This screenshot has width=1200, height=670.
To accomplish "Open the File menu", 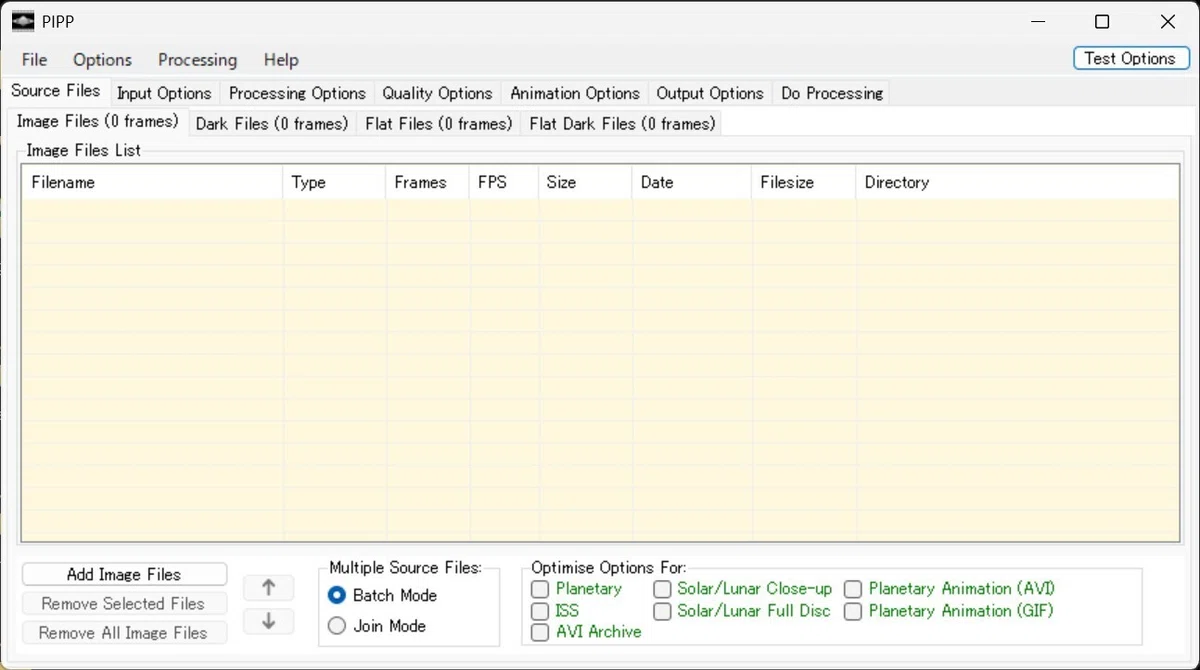I will [34, 60].
